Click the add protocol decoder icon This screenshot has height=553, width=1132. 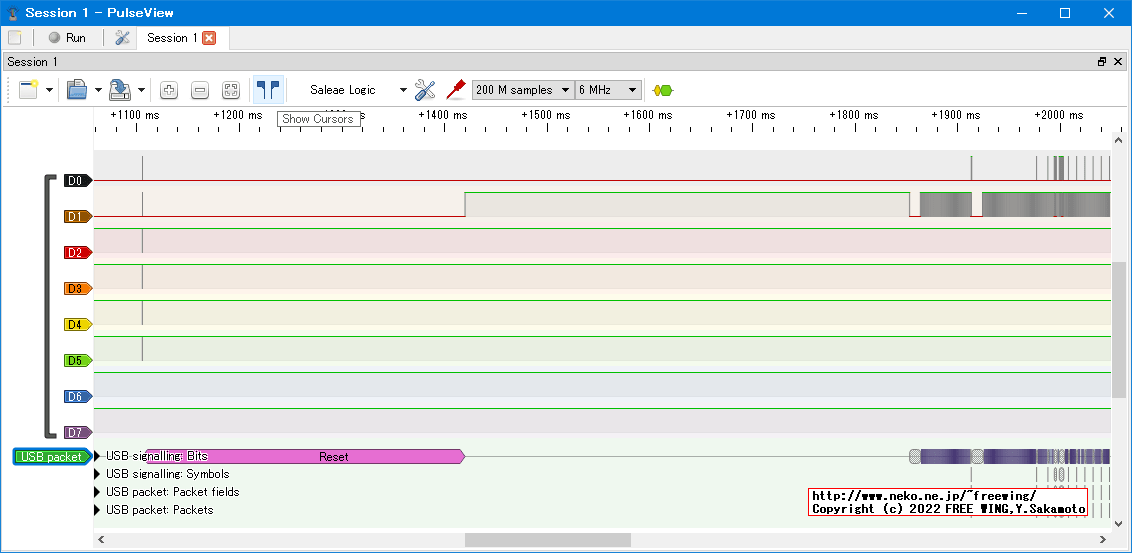662,90
